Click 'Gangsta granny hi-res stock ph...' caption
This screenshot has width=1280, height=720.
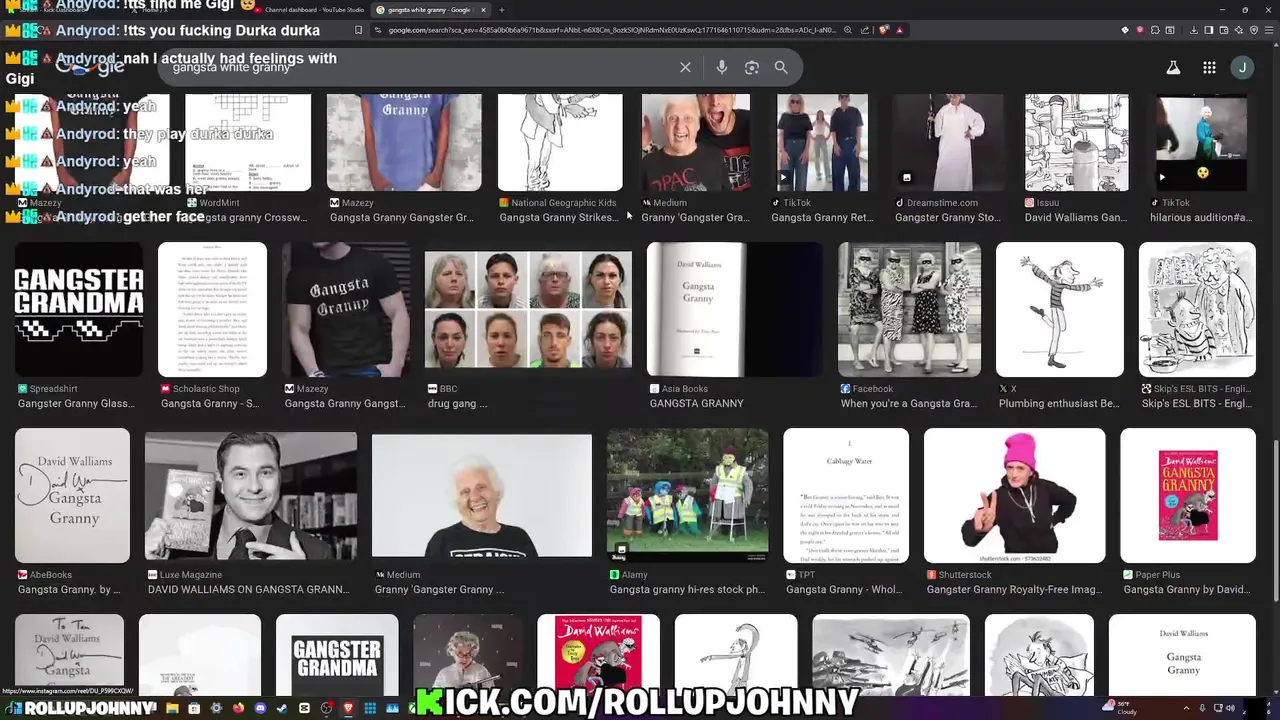686,590
